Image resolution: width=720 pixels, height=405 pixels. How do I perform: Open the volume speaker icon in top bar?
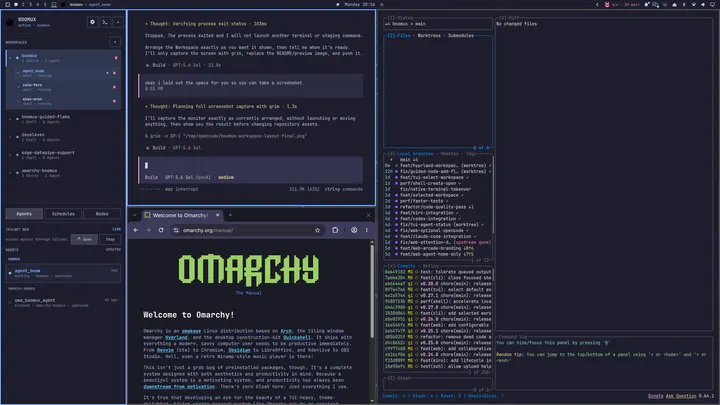[x=703, y=5]
